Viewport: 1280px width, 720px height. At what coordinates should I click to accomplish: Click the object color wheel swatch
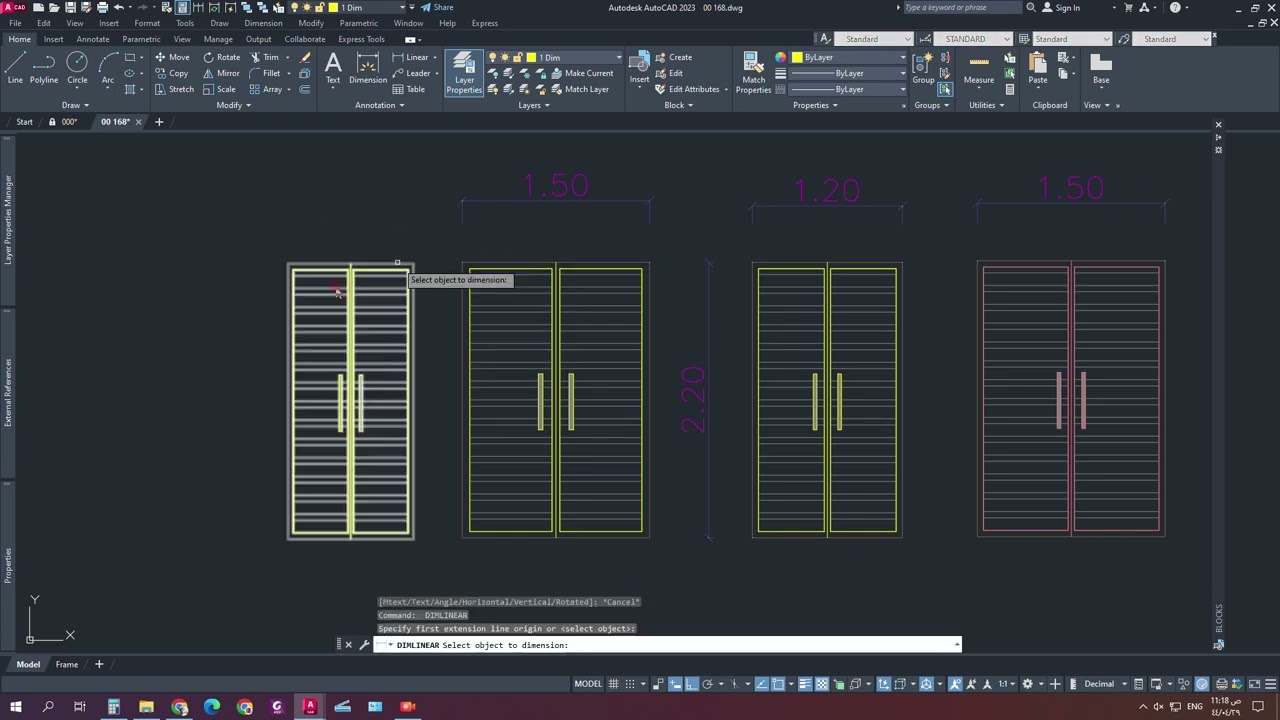pyautogui.click(x=780, y=57)
